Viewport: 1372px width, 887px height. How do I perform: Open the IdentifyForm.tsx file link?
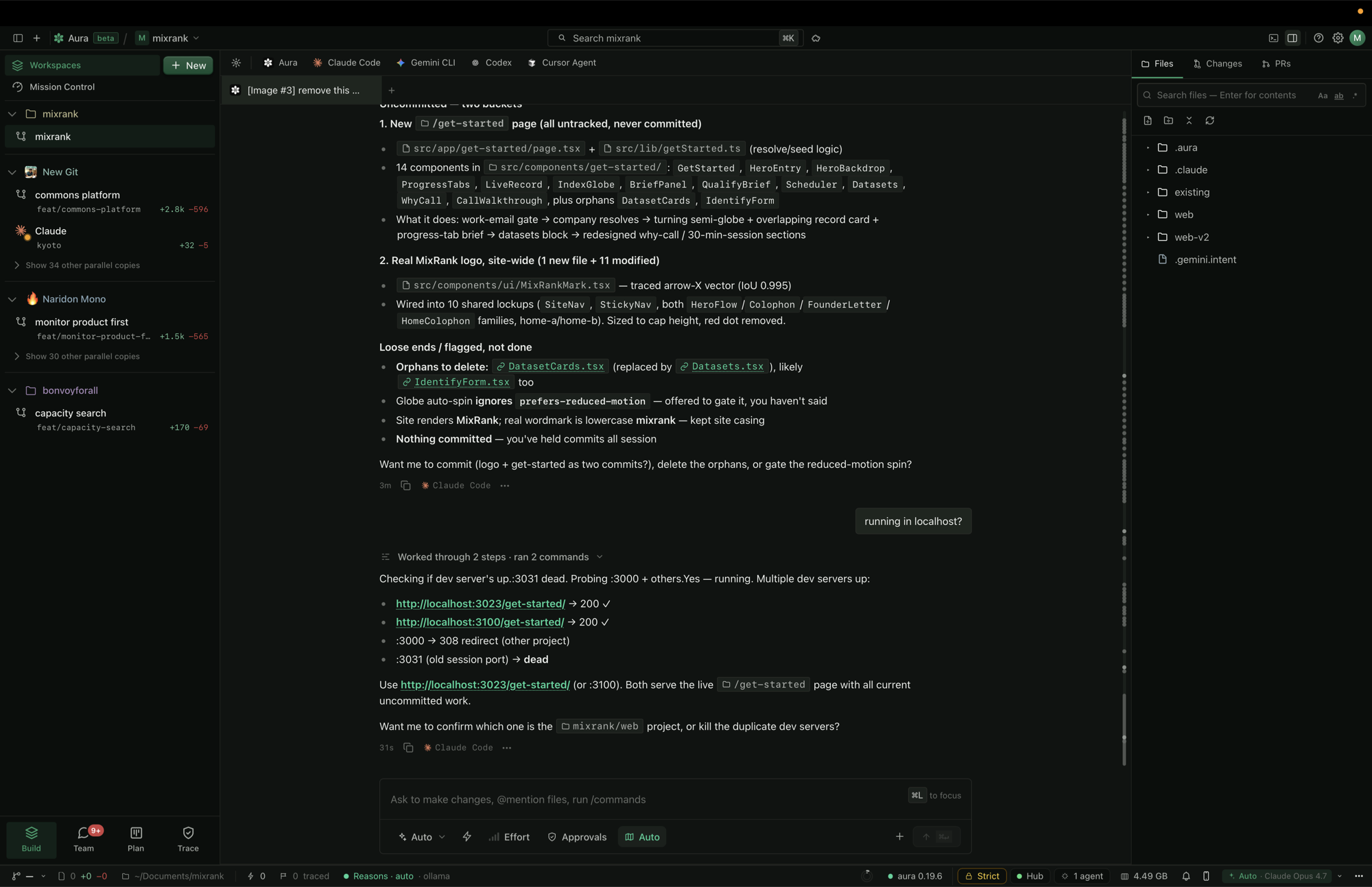tap(456, 382)
